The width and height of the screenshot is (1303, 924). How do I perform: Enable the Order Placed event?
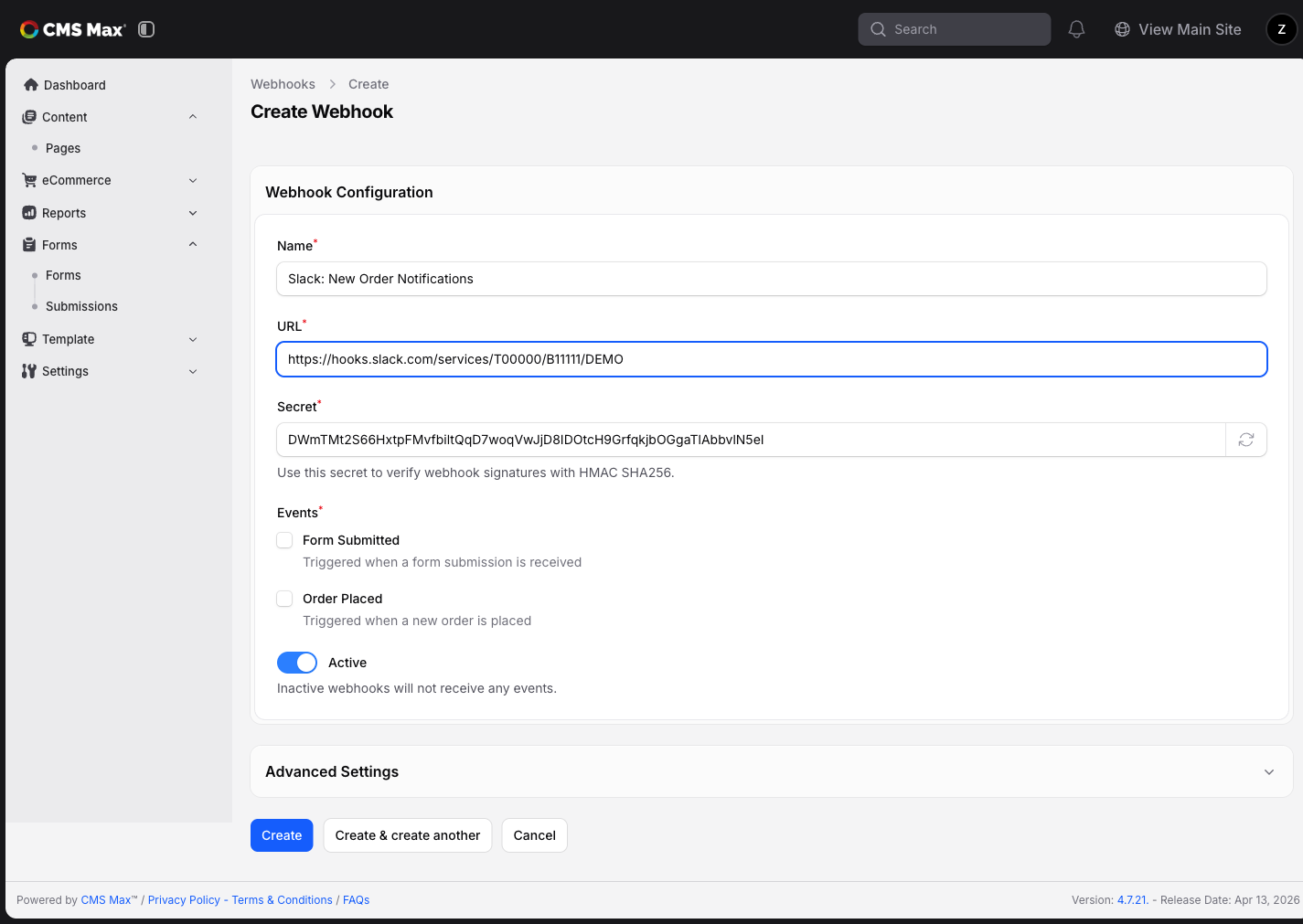(x=284, y=599)
